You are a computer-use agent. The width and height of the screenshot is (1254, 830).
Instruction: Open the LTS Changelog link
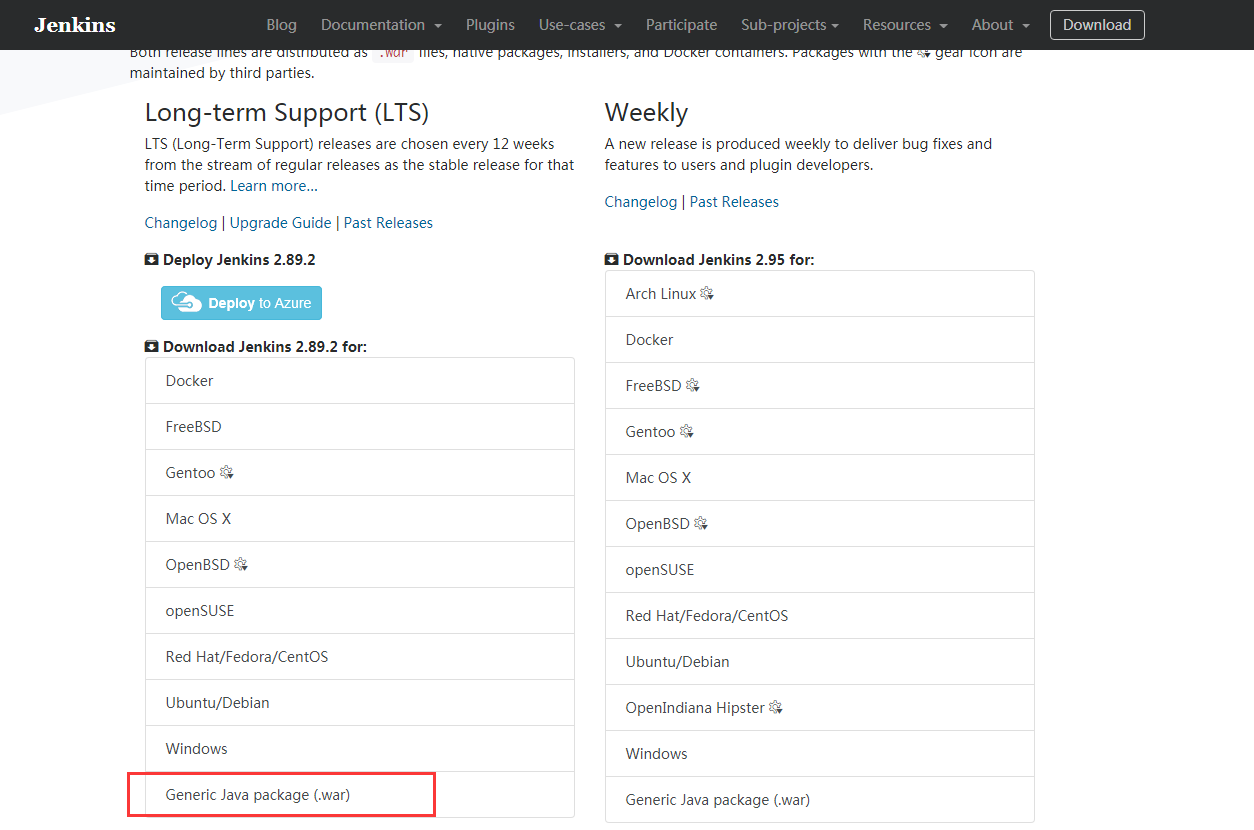[181, 223]
